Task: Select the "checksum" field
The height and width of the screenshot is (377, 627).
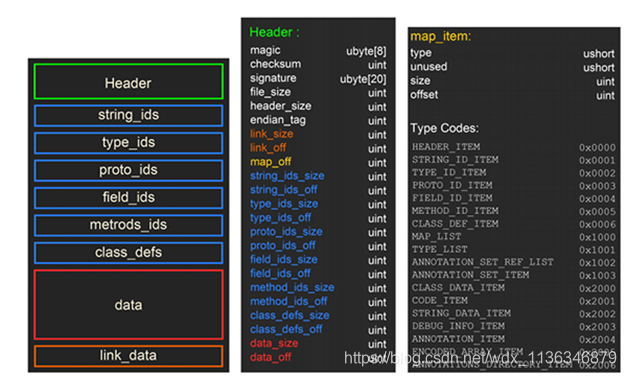Action: point(276,64)
